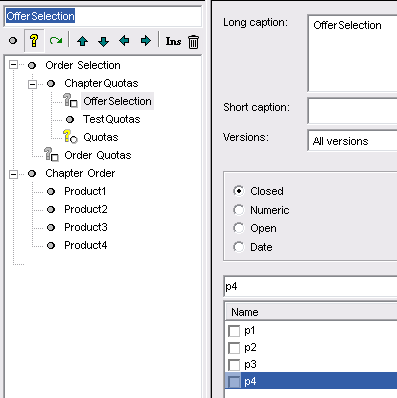Check the p3 checkbox
The image size is (397, 398).
[x=234, y=365]
